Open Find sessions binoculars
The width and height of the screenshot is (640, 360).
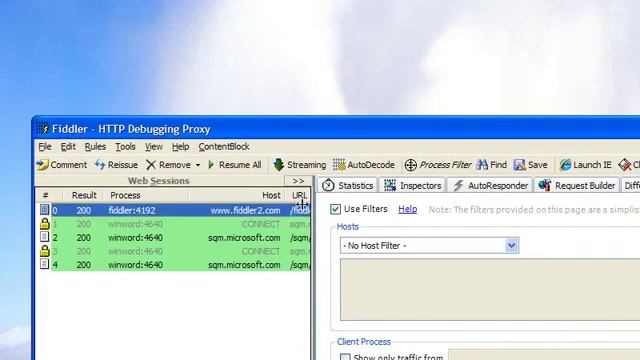click(482, 165)
